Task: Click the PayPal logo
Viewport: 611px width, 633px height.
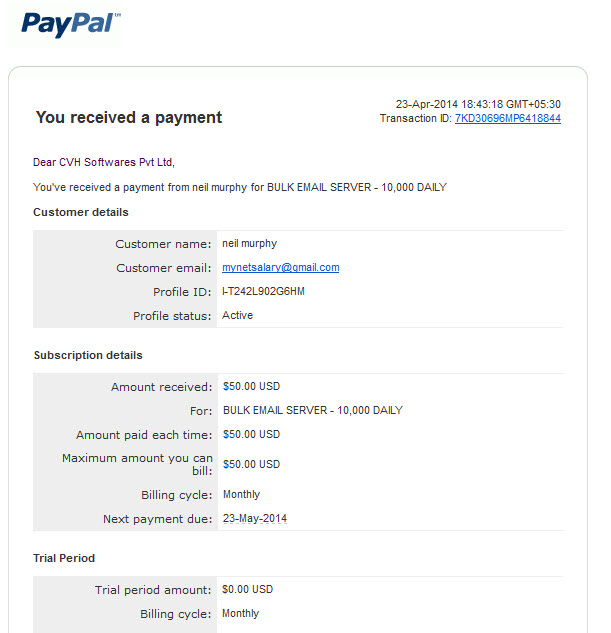Action: click(71, 24)
